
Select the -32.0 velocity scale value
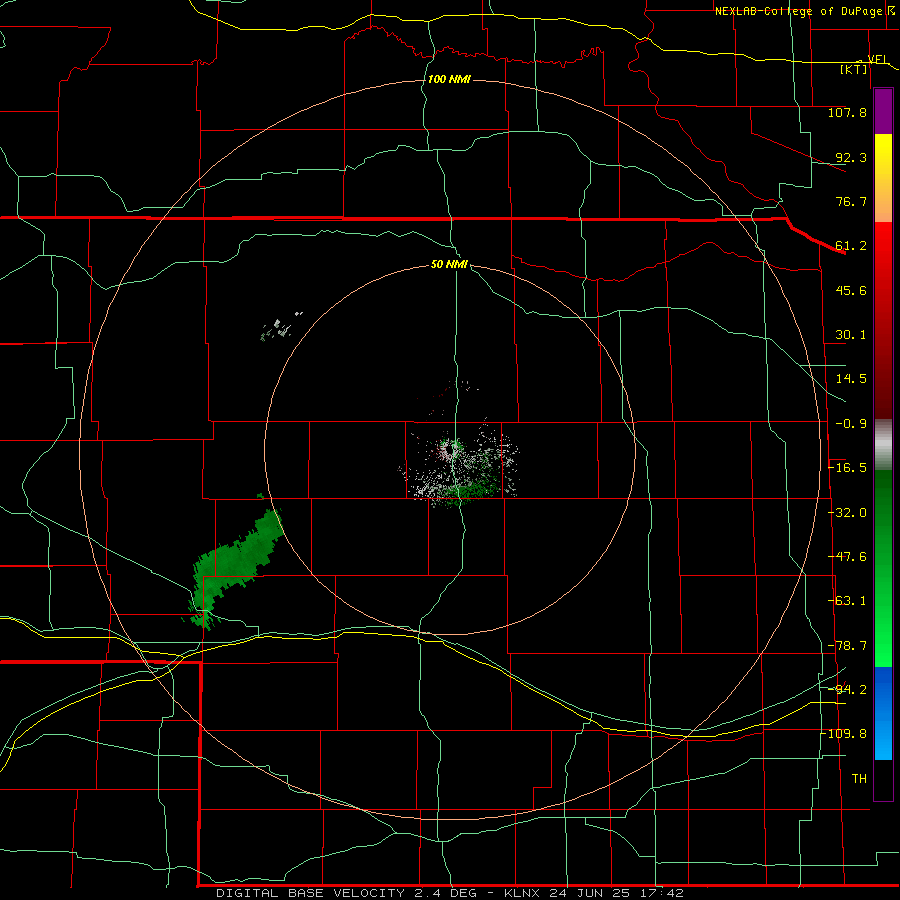coord(847,513)
